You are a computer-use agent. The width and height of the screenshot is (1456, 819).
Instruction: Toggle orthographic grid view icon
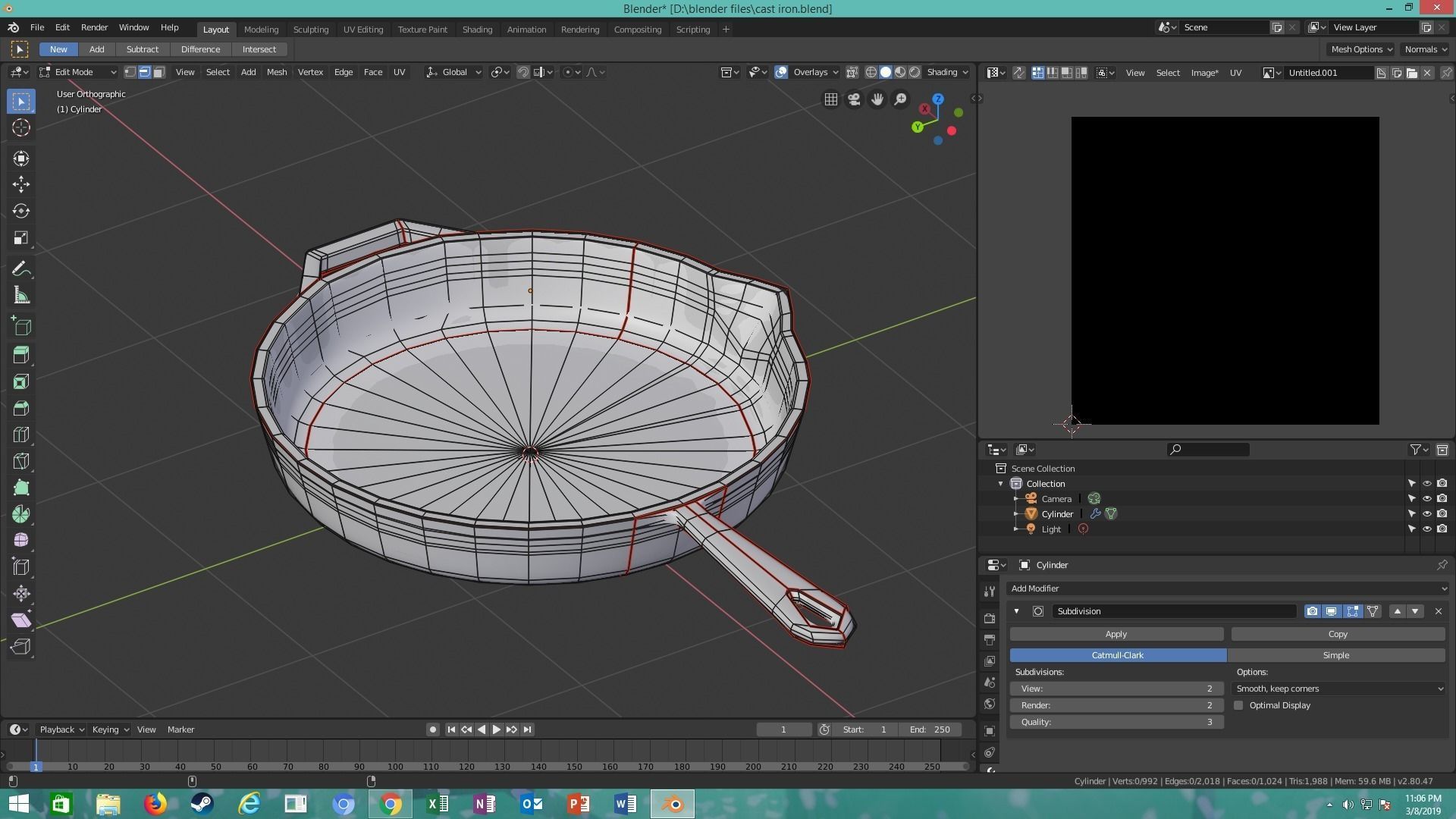pyautogui.click(x=831, y=99)
